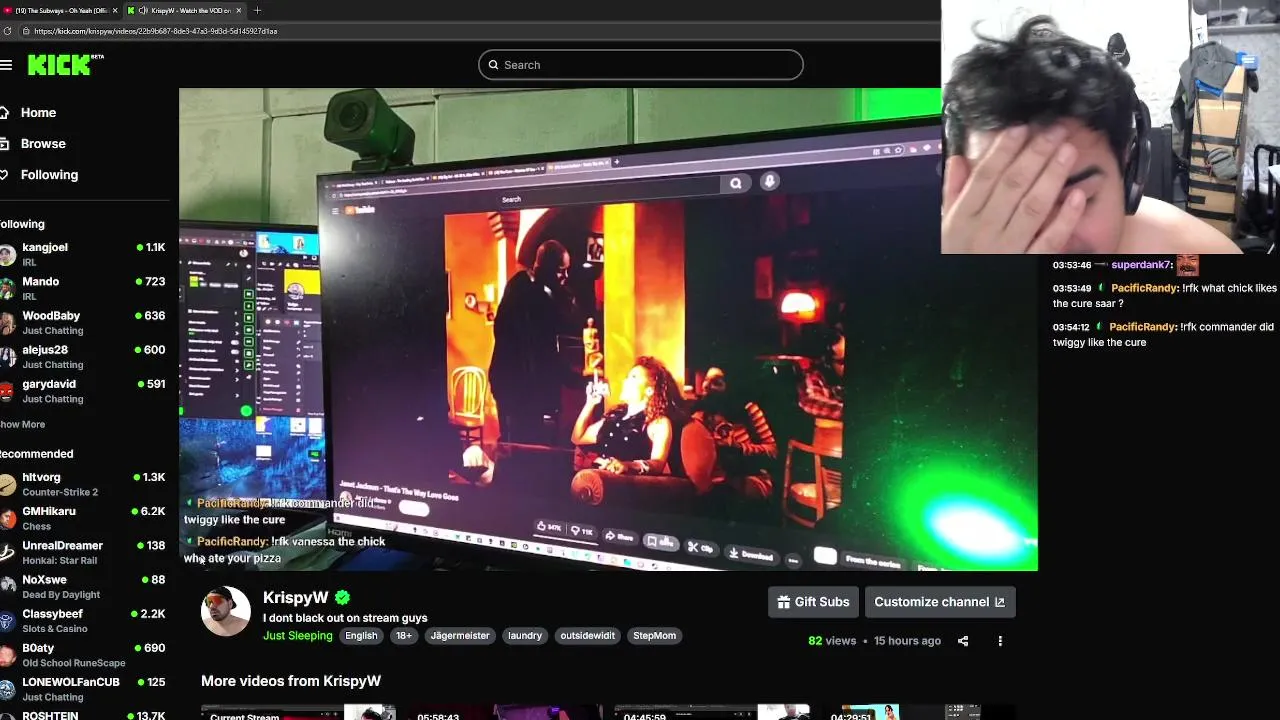The height and width of the screenshot is (720, 1280).
Task: Click the search magnifier icon
Action: click(493, 65)
